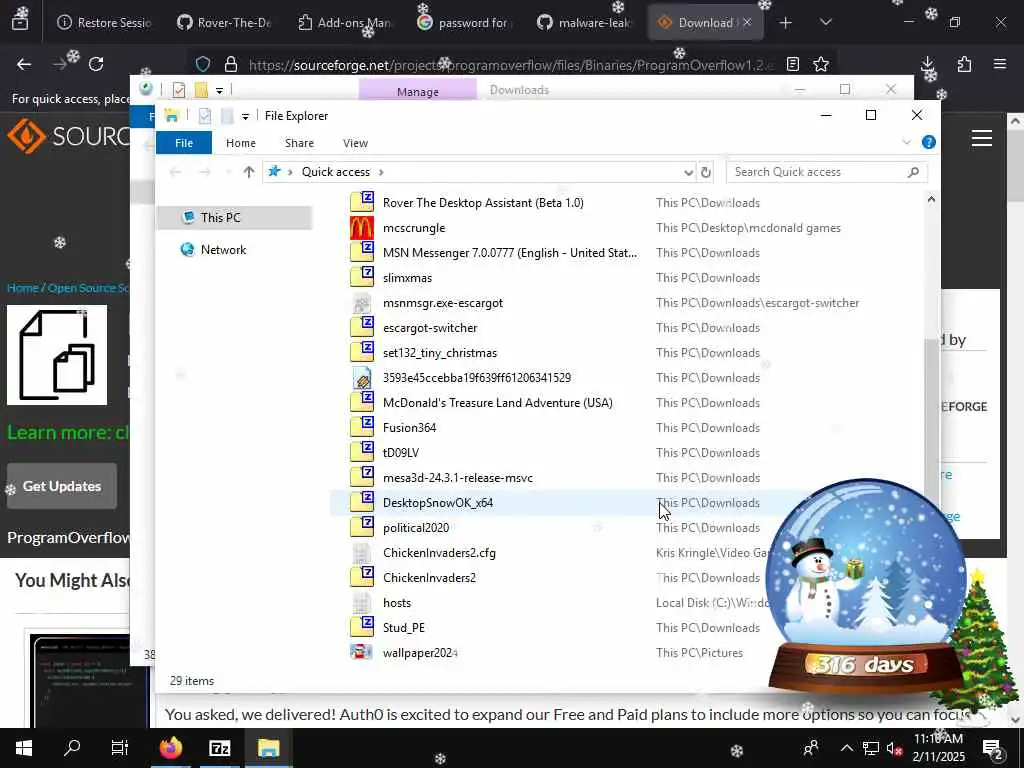Select the mesa3d-24.3.1-release-msvc file name
The width and height of the screenshot is (1024, 768).
[x=458, y=478]
